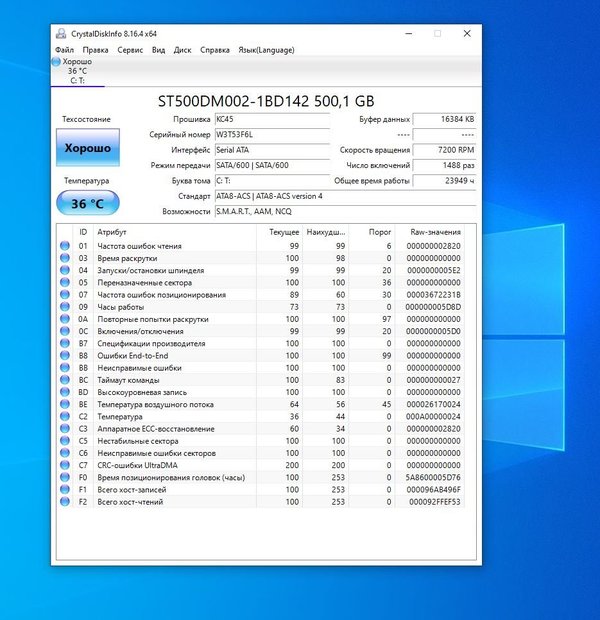Select the C: T: disk tab with Хорошо status
The image size is (600, 620).
click(78, 71)
